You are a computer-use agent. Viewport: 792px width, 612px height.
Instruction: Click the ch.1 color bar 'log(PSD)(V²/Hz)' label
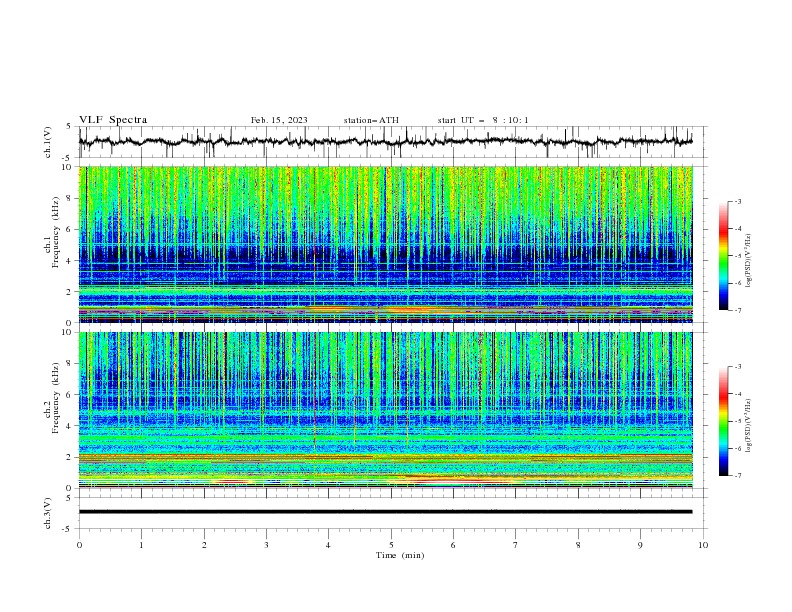click(748, 261)
